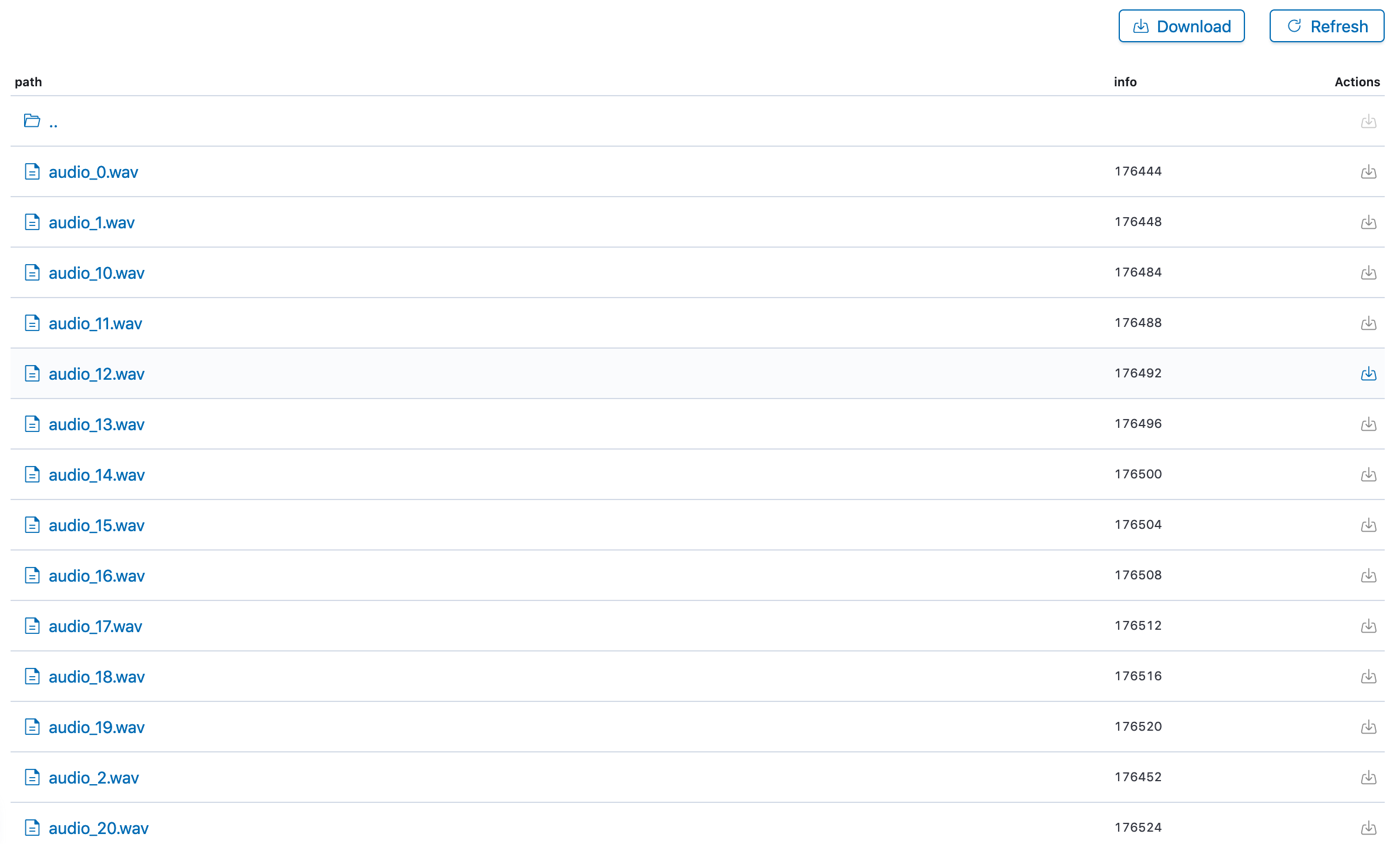Click the file icon beside audio_17.wav
Viewport: 1400px width, 844px height.
[32, 626]
